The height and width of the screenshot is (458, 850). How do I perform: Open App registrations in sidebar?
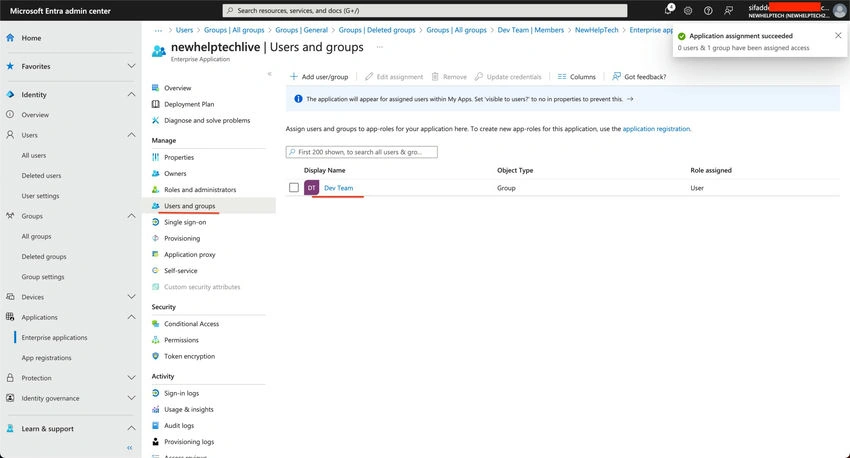(46, 358)
